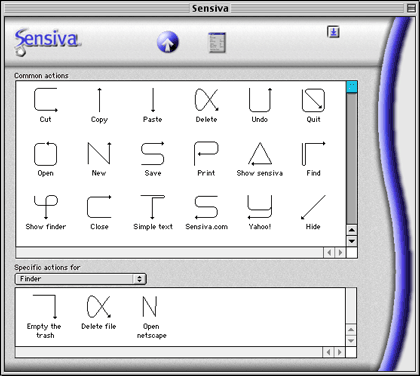Click the download arrow icon in header
The image size is (420, 376).
333,32
